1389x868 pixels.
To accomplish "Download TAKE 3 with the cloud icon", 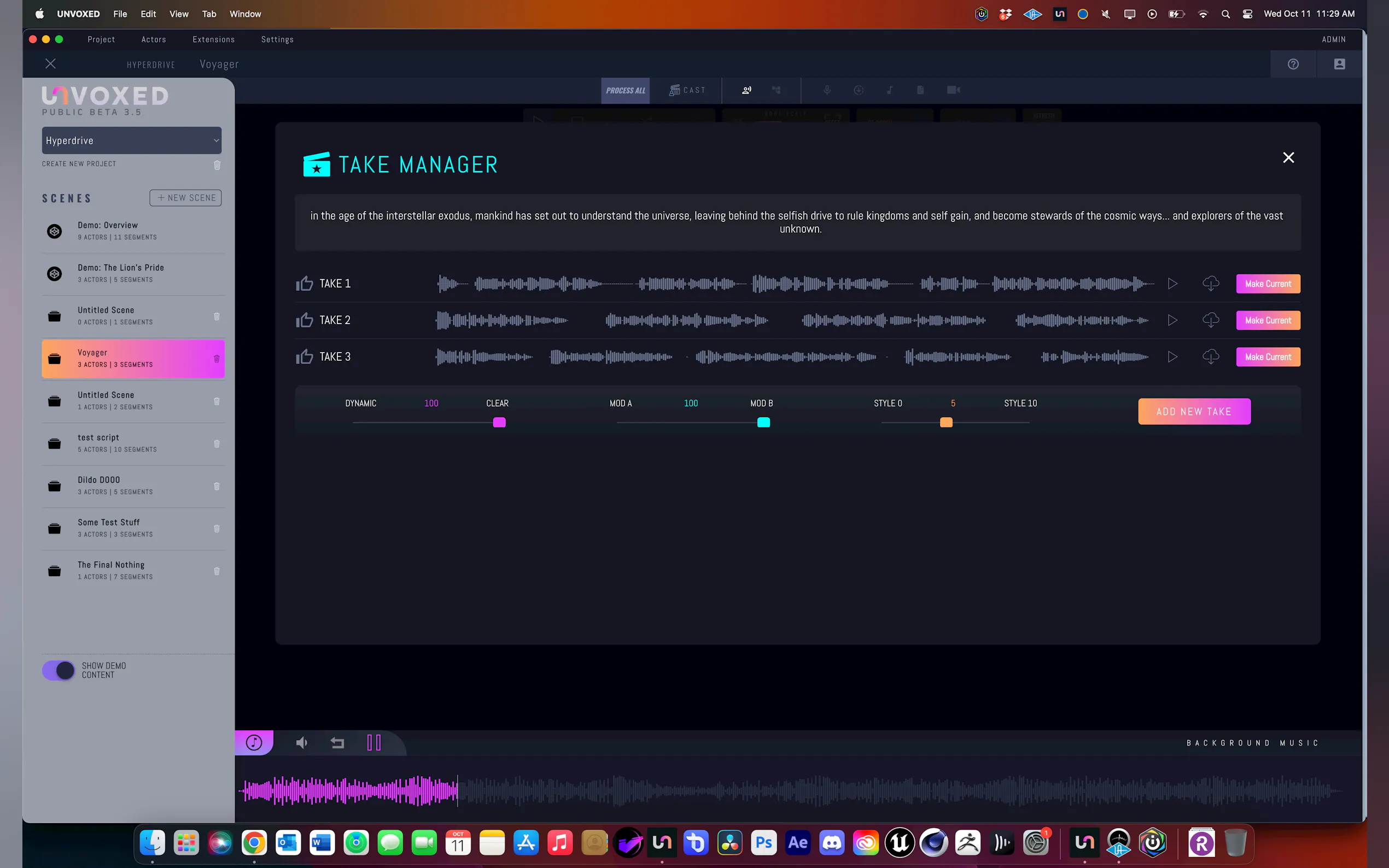I will point(1210,356).
